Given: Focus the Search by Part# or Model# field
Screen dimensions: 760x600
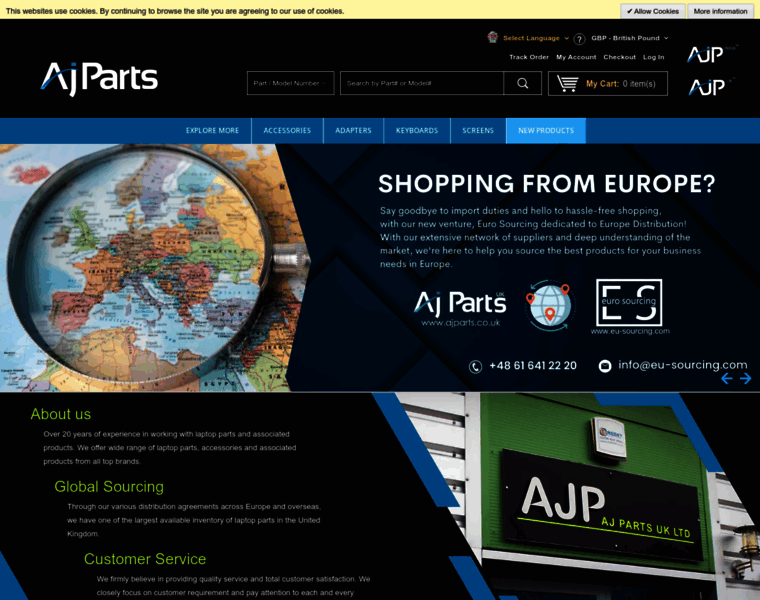Looking at the screenshot, I should coord(422,83).
